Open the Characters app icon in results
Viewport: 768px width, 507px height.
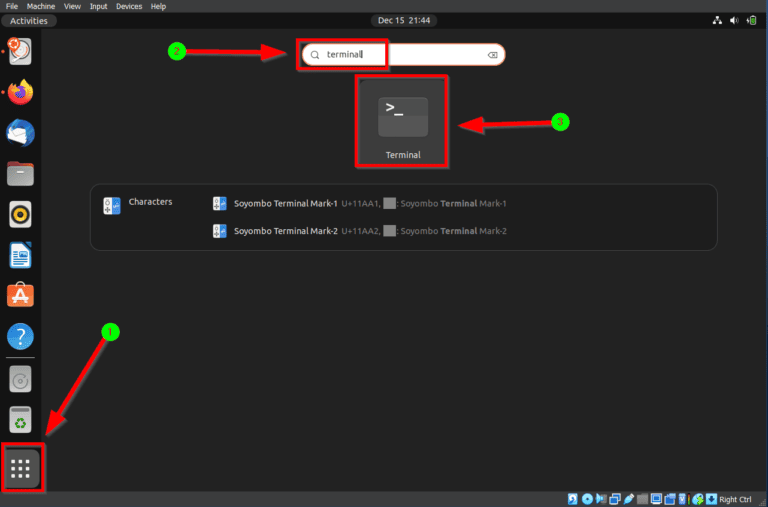click(x=112, y=206)
